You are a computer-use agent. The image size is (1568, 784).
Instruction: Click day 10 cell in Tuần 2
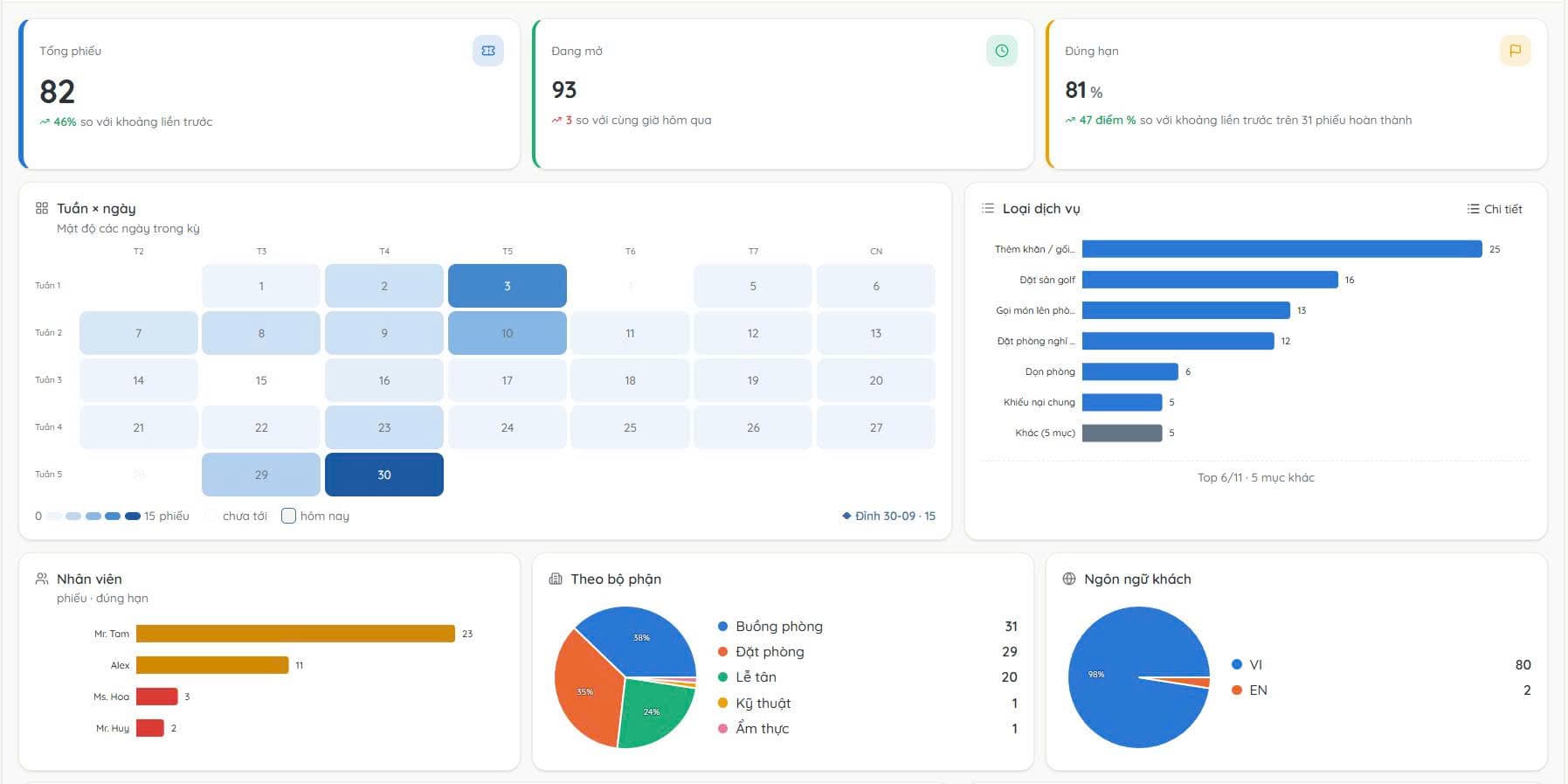(508, 333)
